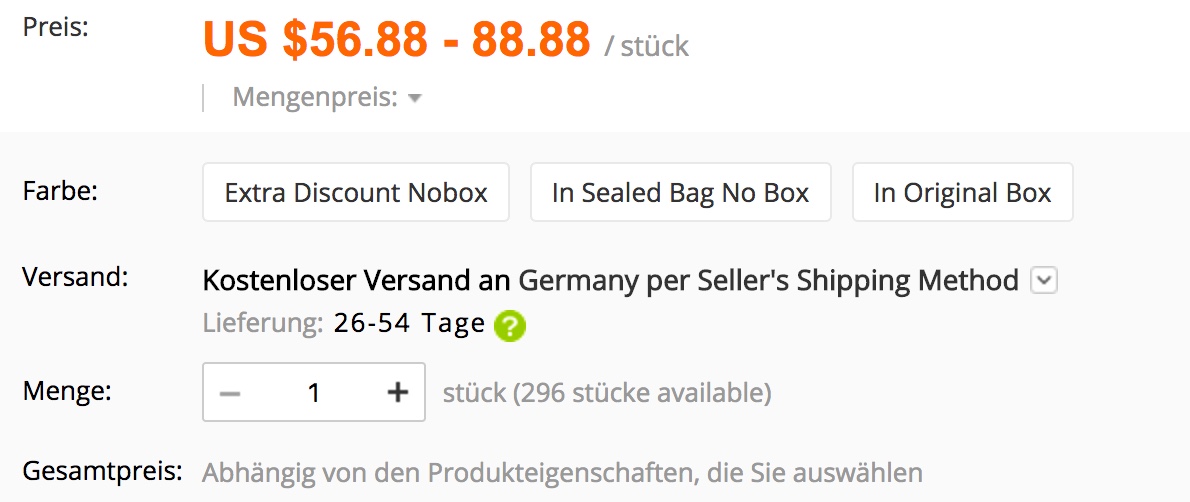1190x502 pixels.
Task: Select the Extra Discount Nobox option
Action: 356,193
